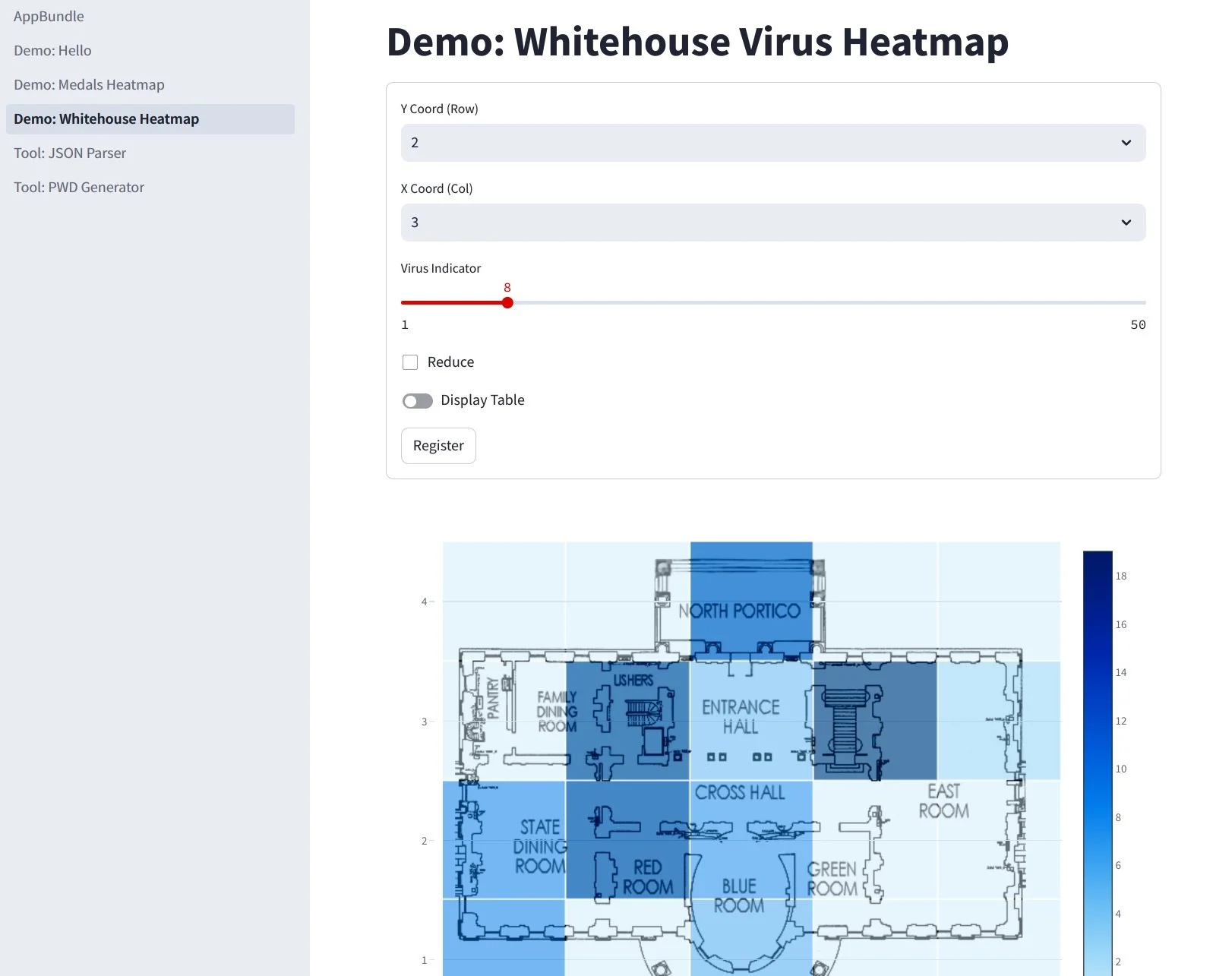Click the colorbar tick label 10
The height and width of the screenshot is (976, 1232).
pyautogui.click(x=1121, y=769)
